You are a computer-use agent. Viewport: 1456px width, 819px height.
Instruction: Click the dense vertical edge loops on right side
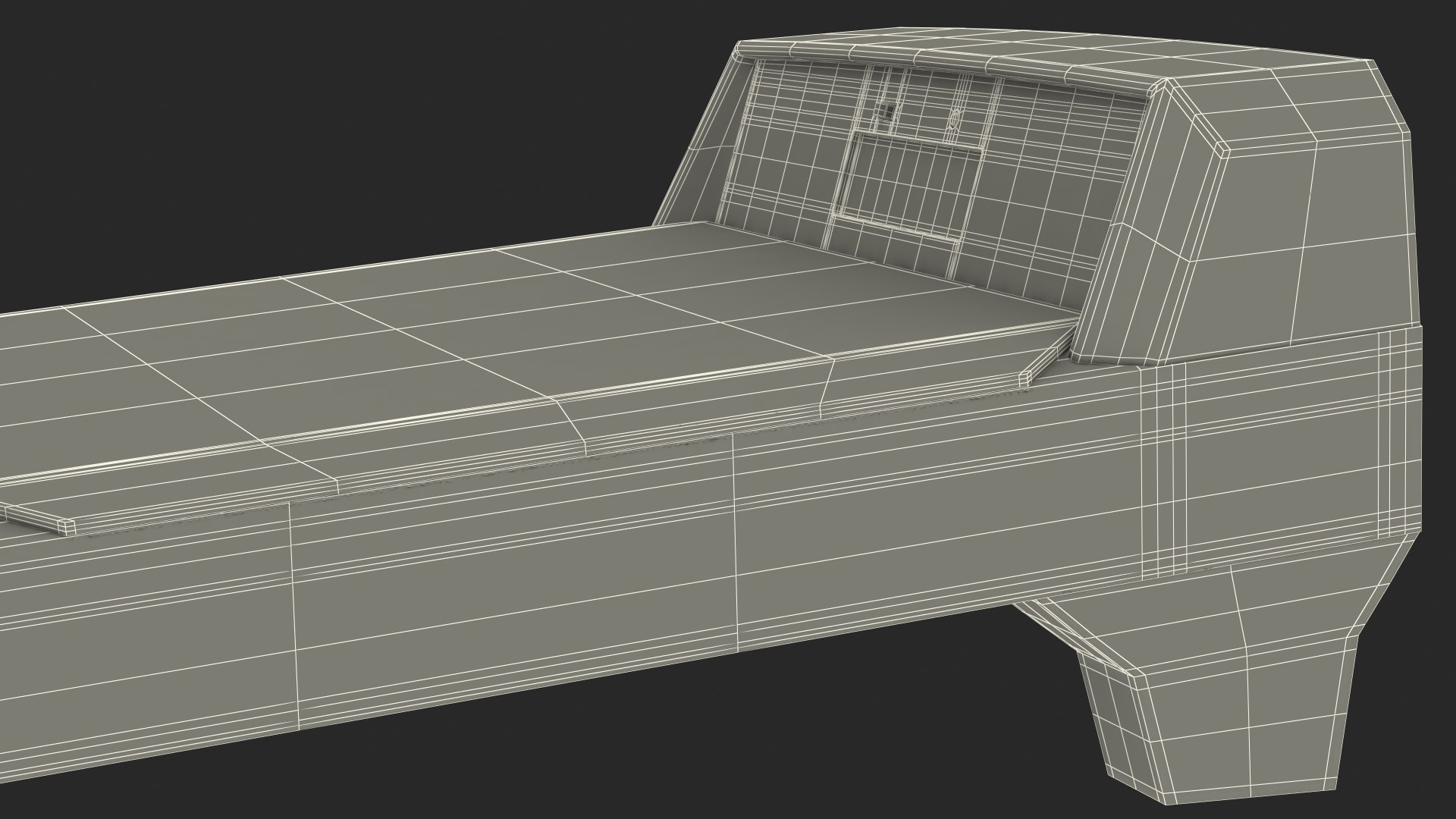(x=1164, y=470)
